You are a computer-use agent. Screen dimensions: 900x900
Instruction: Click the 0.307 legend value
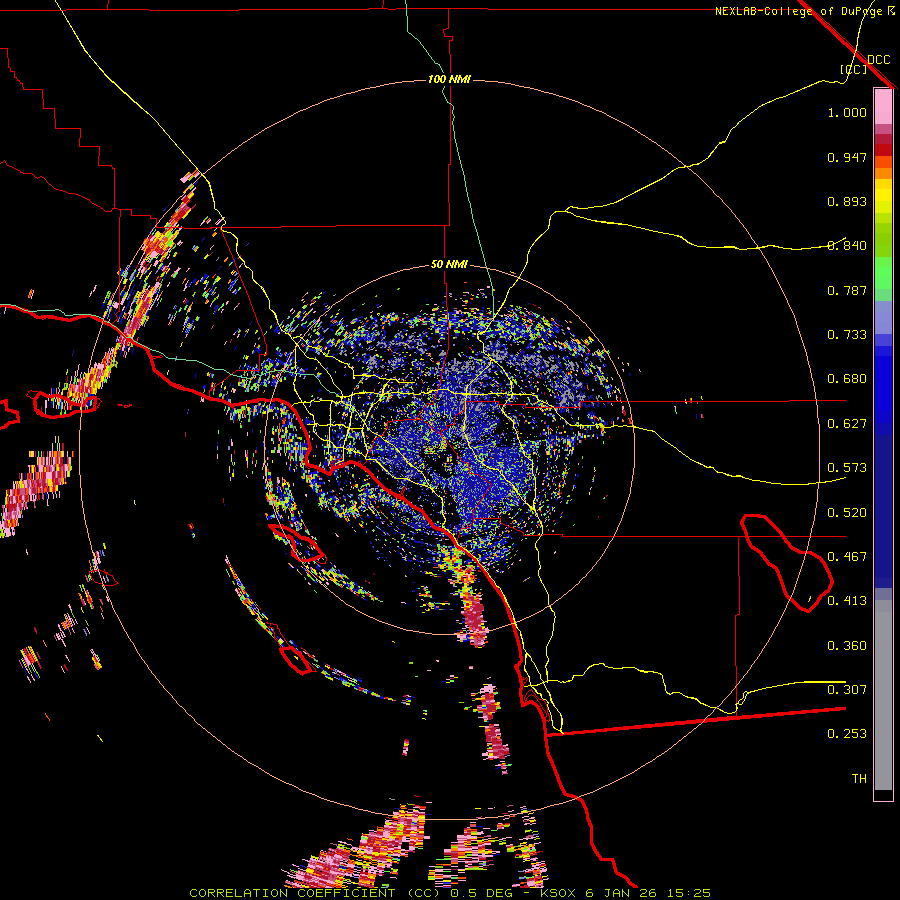[x=847, y=690]
